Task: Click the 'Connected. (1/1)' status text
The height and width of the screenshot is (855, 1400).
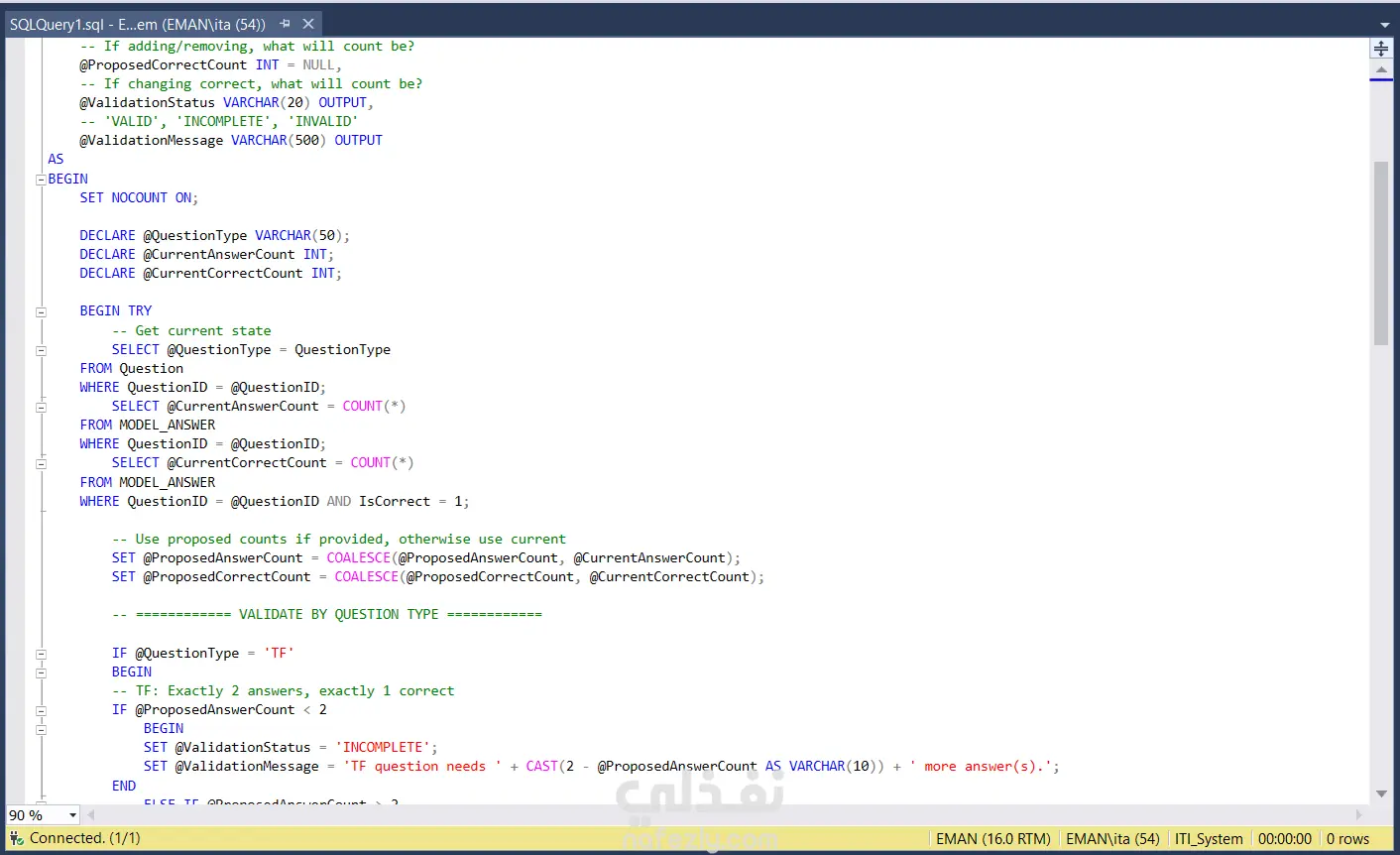Action: (x=85, y=838)
